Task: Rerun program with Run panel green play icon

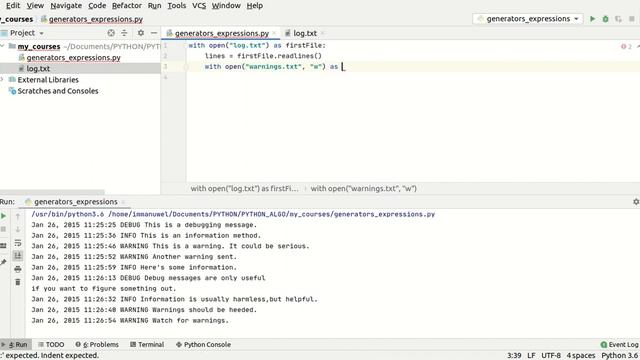Action: coord(4,216)
